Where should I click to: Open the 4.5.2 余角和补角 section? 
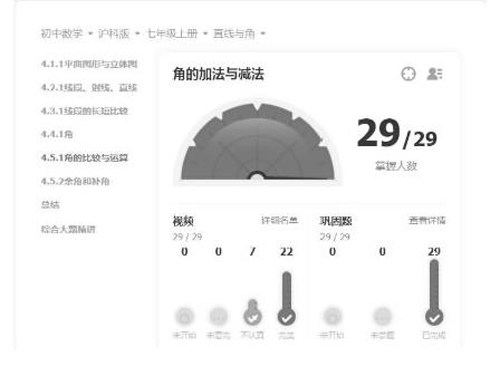pos(75,181)
